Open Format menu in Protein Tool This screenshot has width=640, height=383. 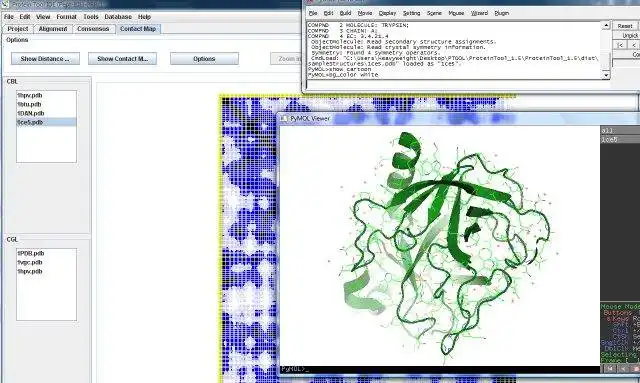(67, 17)
